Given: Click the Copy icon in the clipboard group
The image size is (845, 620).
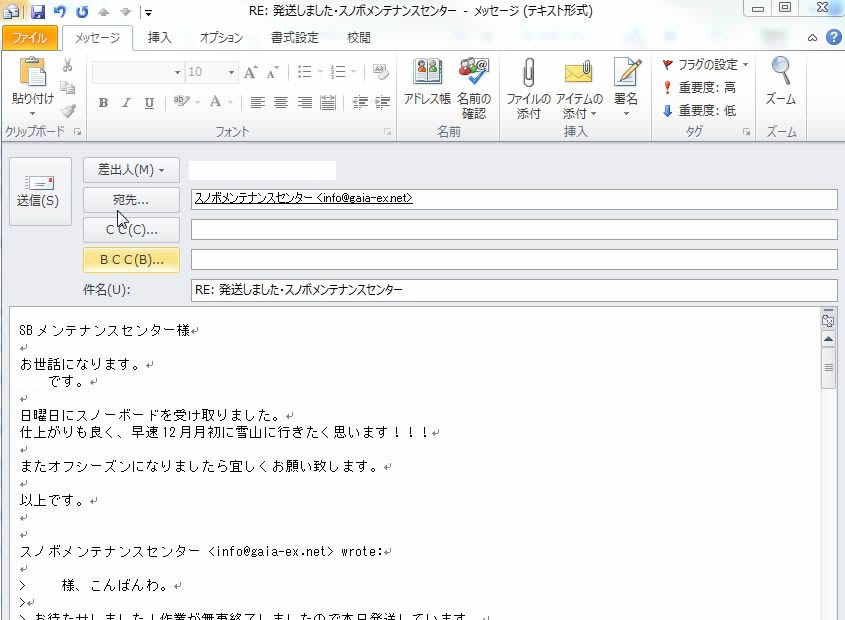Looking at the screenshot, I should point(67,87).
